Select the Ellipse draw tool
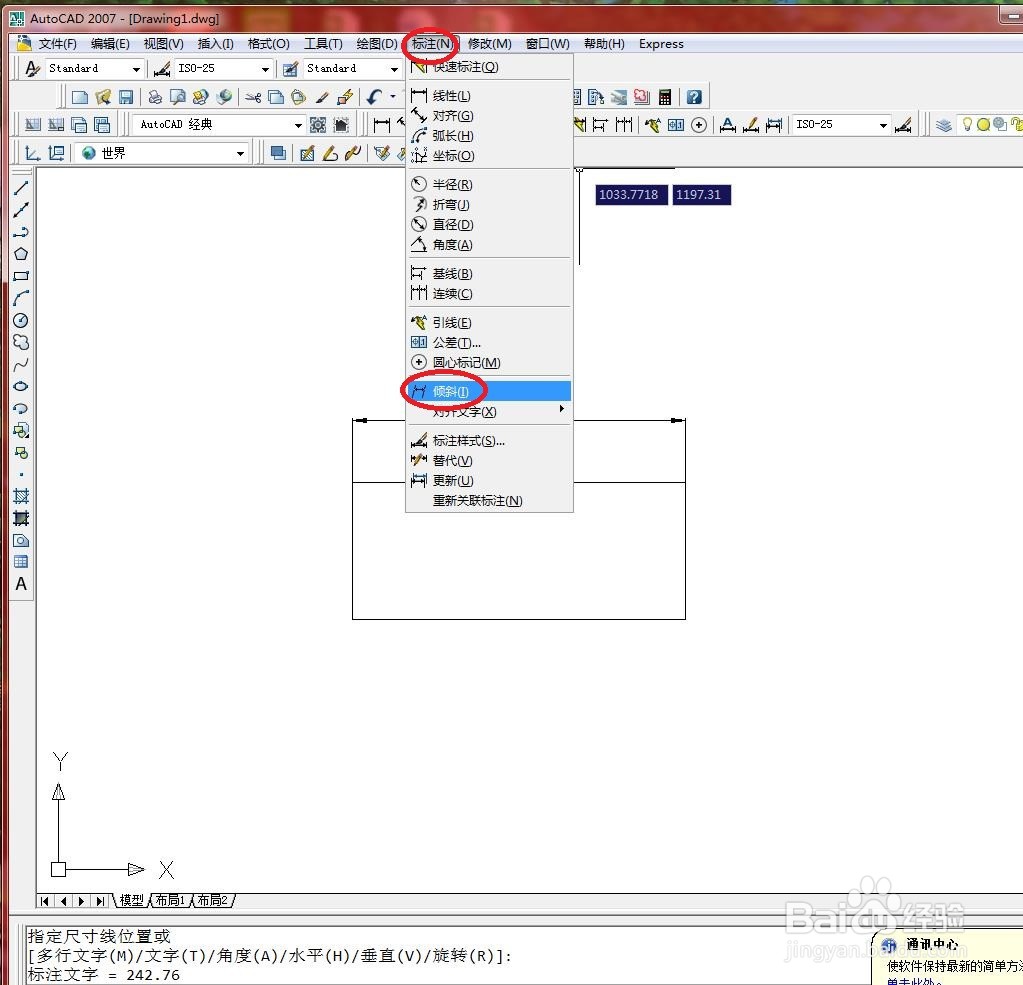Screen dimensions: 1023x985 pos(21,386)
